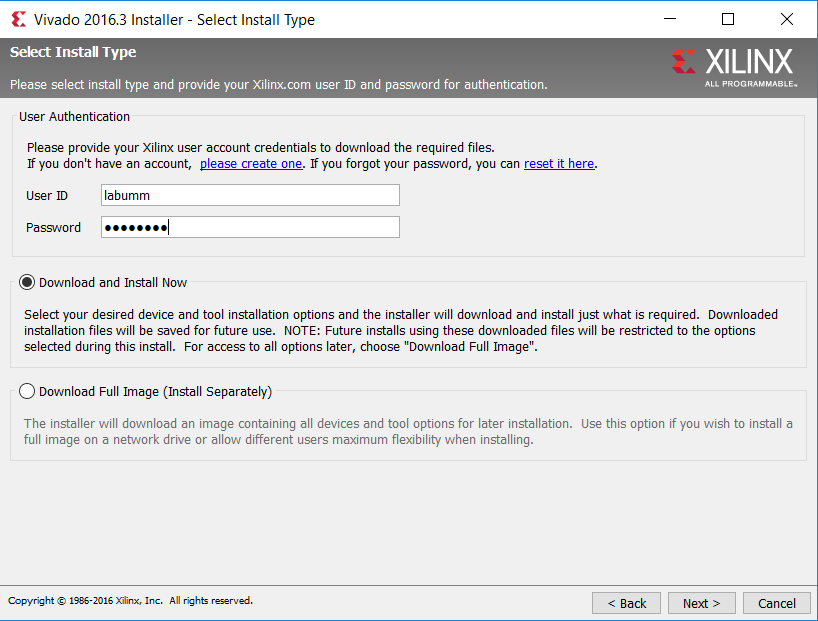Click the Xilinx logo in header
818x621 pixels.
point(734,68)
